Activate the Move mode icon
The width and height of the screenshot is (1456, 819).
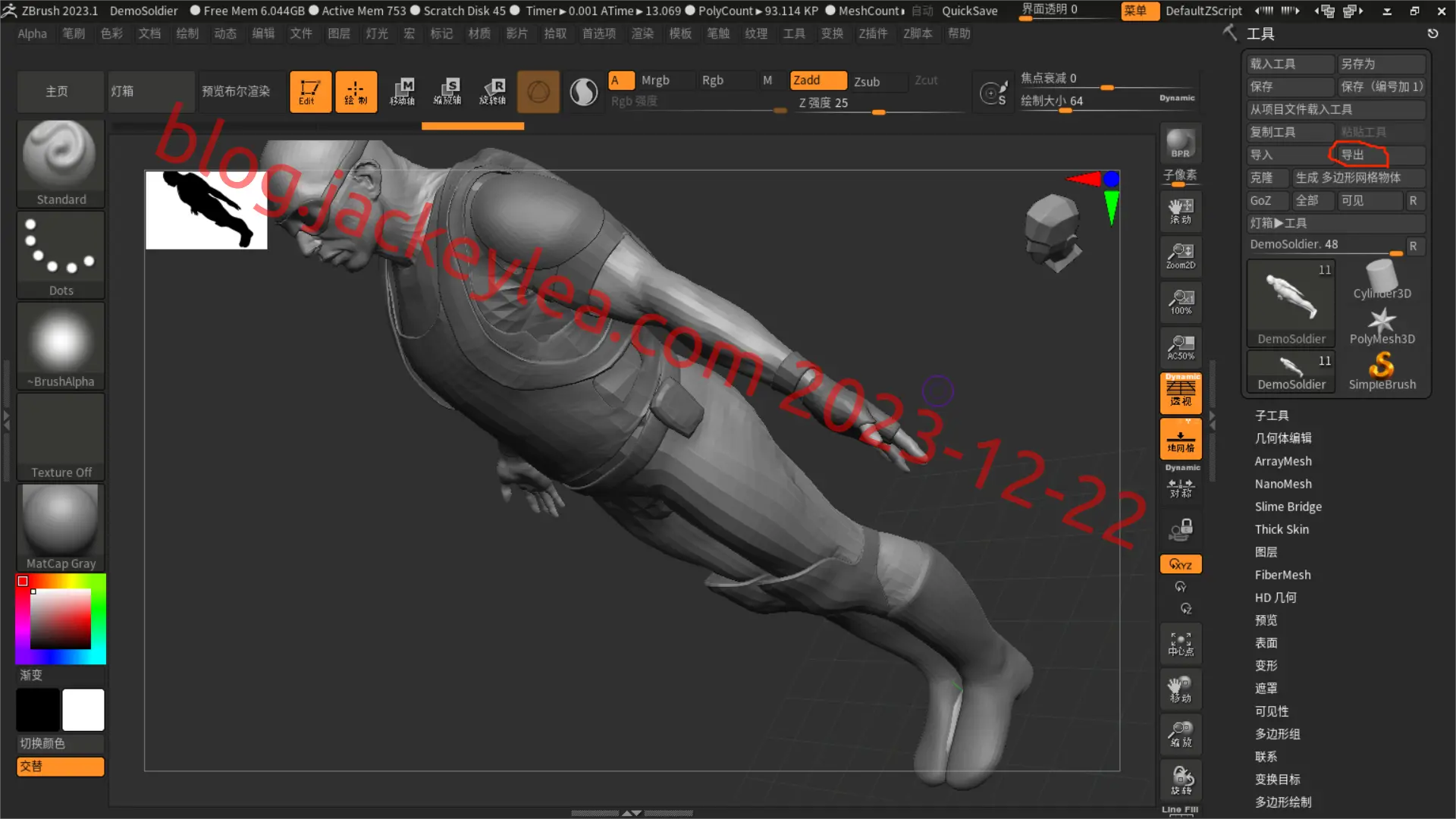coord(402,92)
